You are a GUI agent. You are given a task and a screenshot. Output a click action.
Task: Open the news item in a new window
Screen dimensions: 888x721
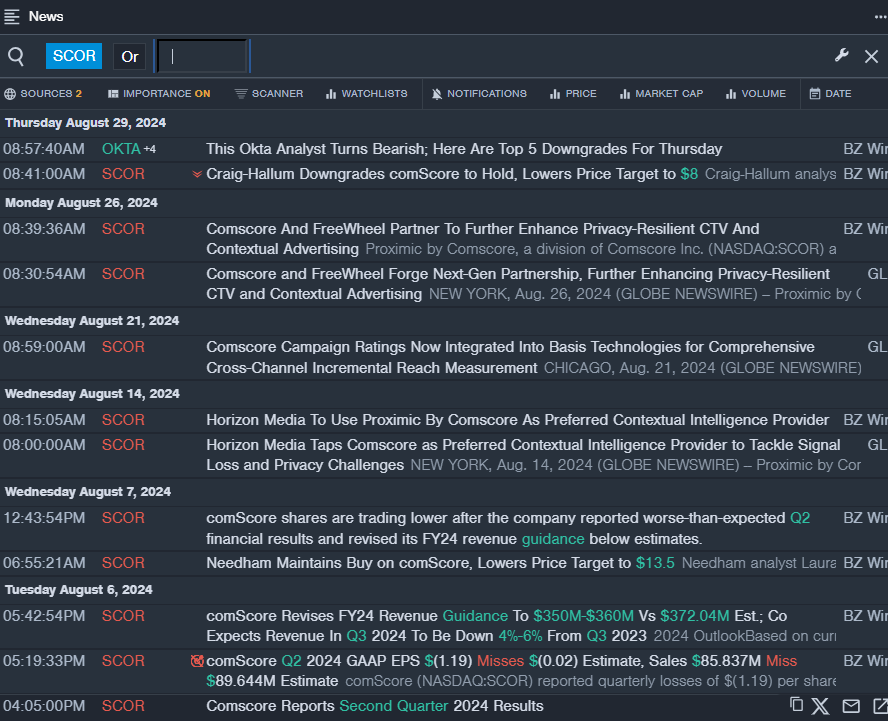click(x=879, y=706)
